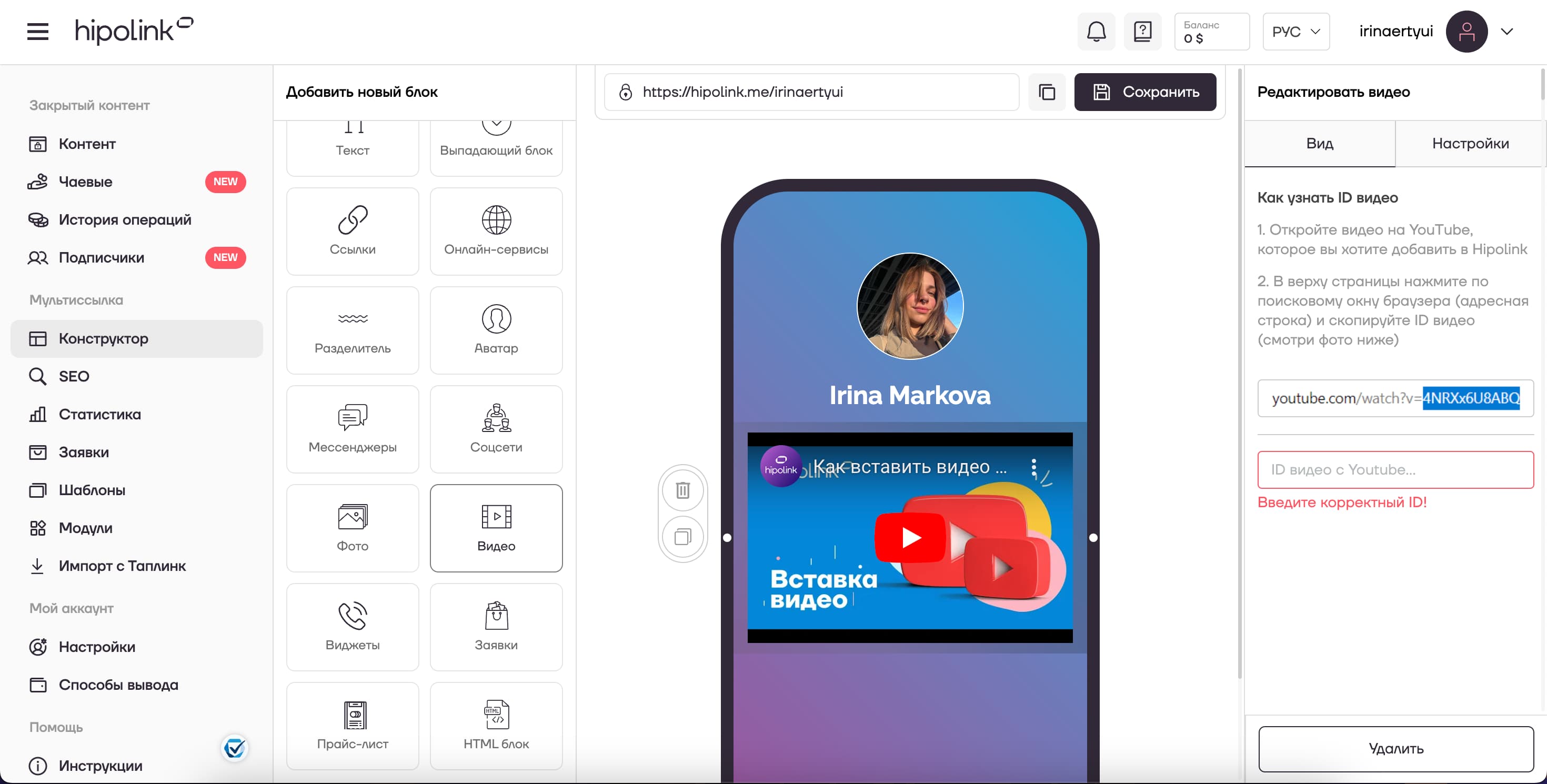Add a Заявки block from blocks panel
1547x784 pixels.
tap(496, 627)
